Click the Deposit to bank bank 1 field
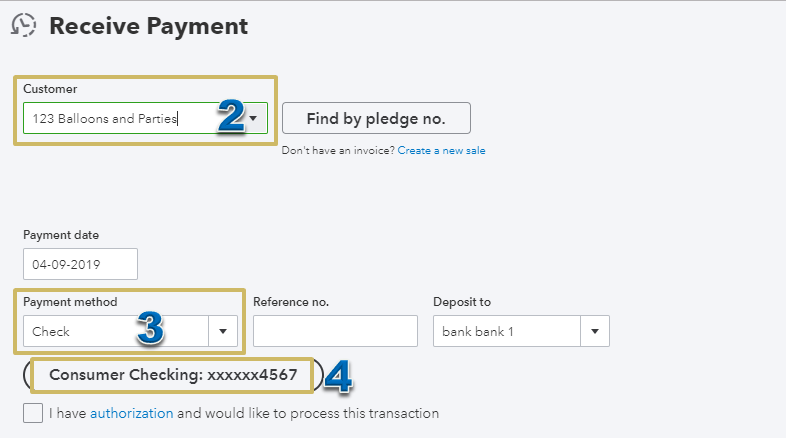786x442 pixels. coord(505,331)
